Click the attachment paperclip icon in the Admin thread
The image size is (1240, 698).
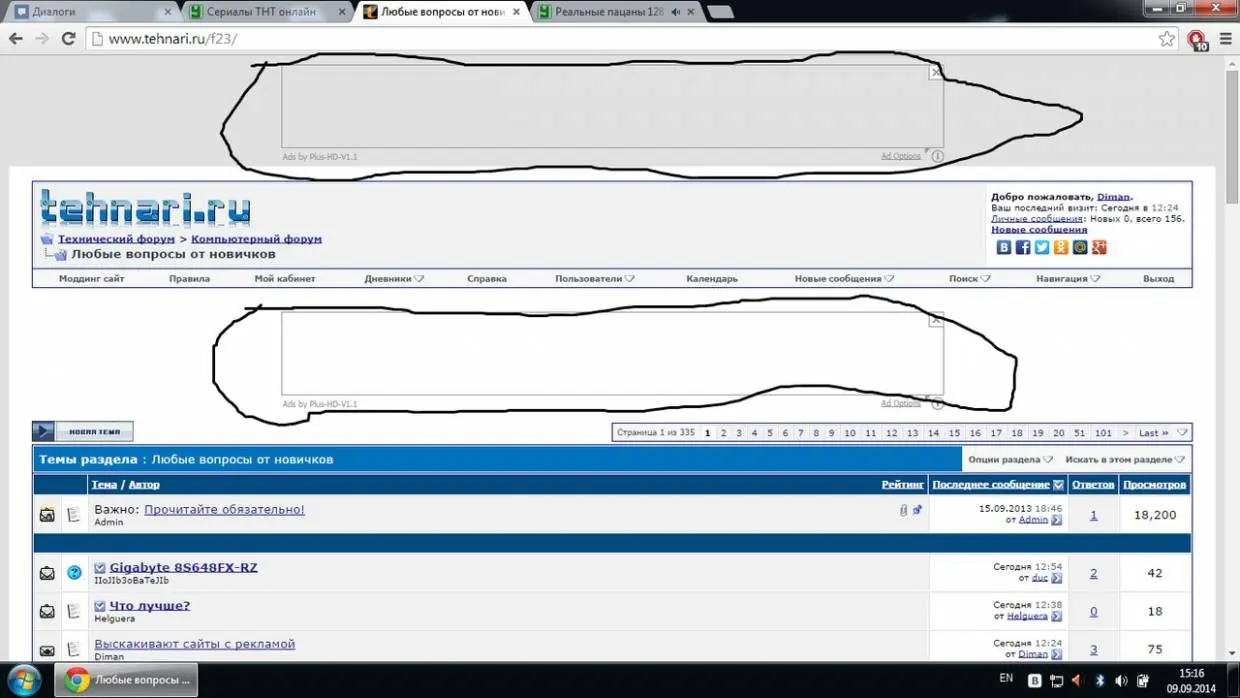(903, 510)
